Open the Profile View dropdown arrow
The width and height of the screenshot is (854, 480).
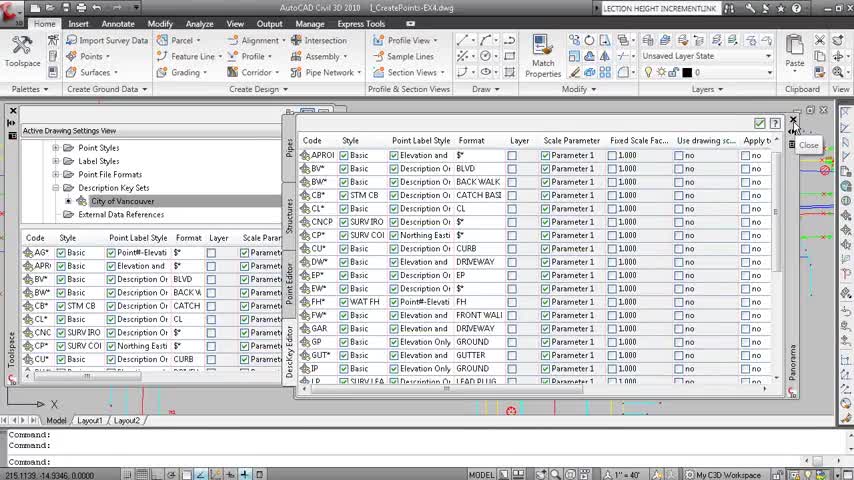click(435, 41)
